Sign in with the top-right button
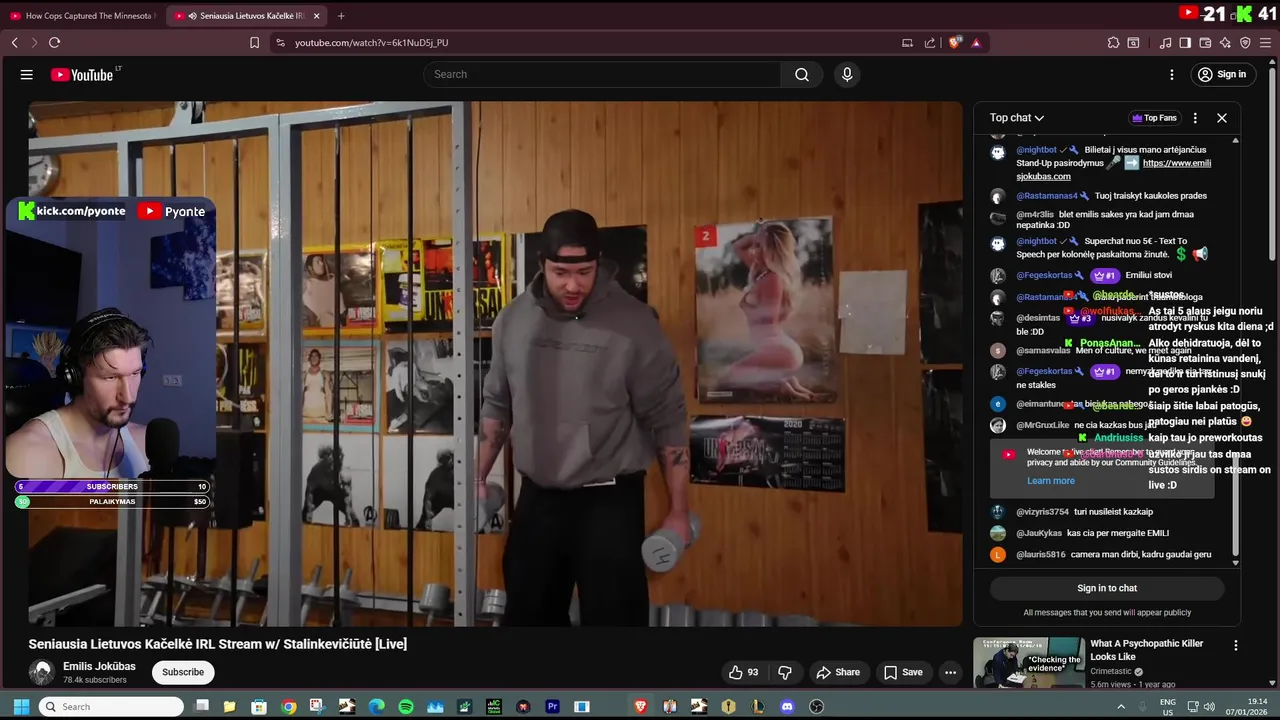The image size is (1280, 720). pos(1222,74)
